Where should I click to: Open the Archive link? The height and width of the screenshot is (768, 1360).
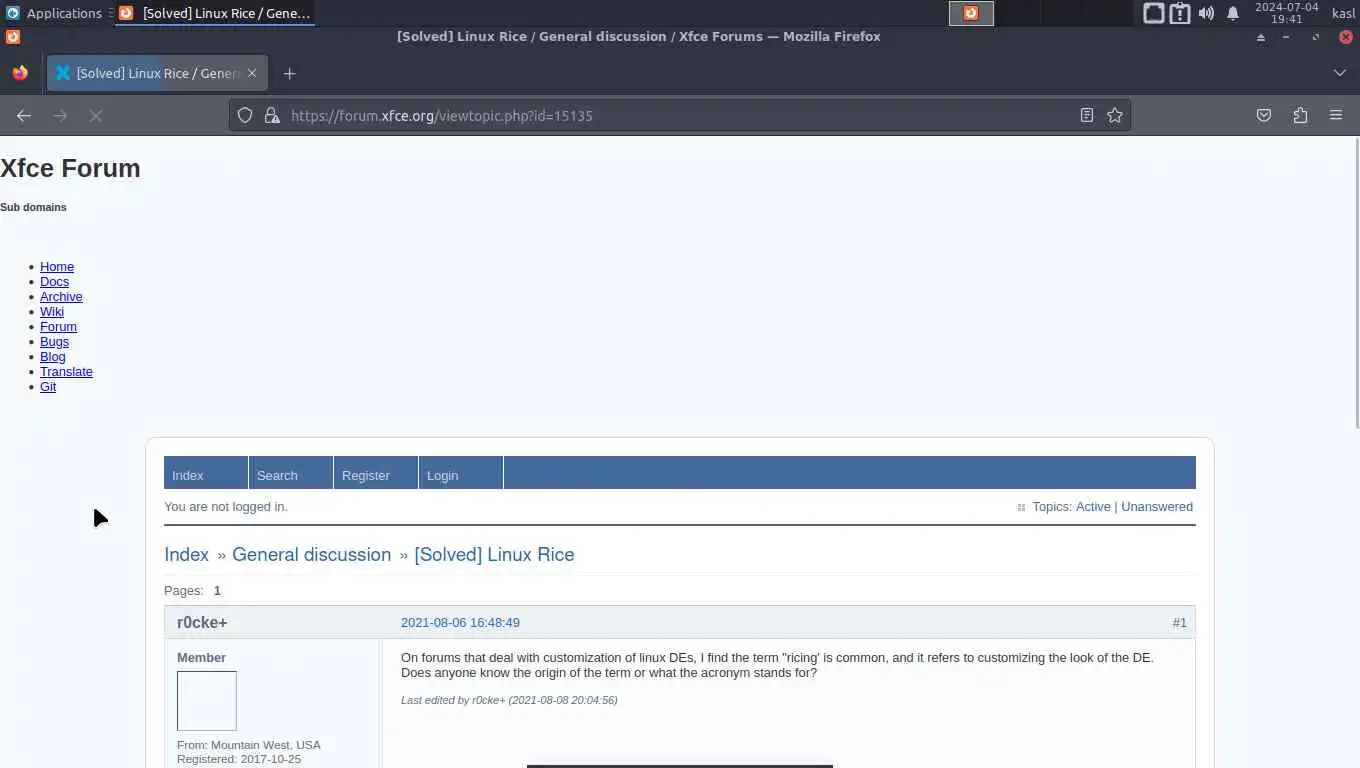click(61, 297)
